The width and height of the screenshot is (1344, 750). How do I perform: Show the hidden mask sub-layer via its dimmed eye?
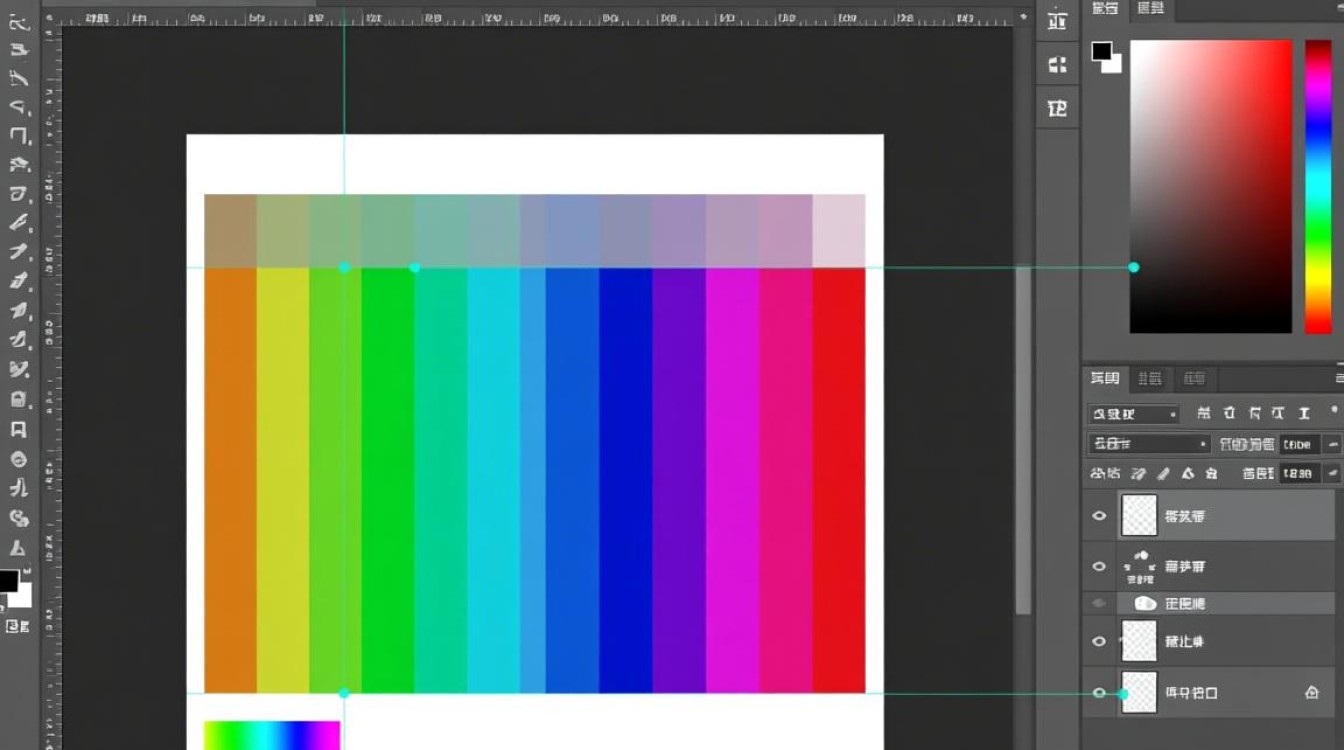[1099, 603]
